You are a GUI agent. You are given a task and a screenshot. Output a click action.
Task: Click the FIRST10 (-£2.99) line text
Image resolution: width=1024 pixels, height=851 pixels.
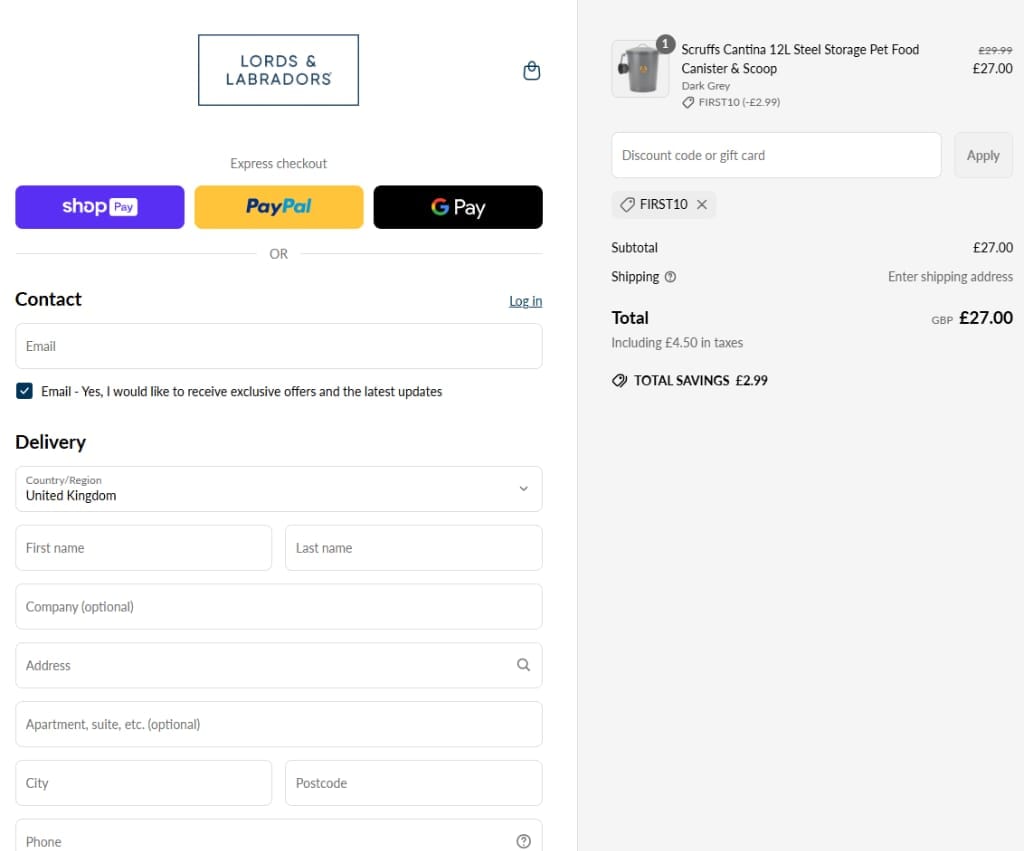click(x=739, y=103)
